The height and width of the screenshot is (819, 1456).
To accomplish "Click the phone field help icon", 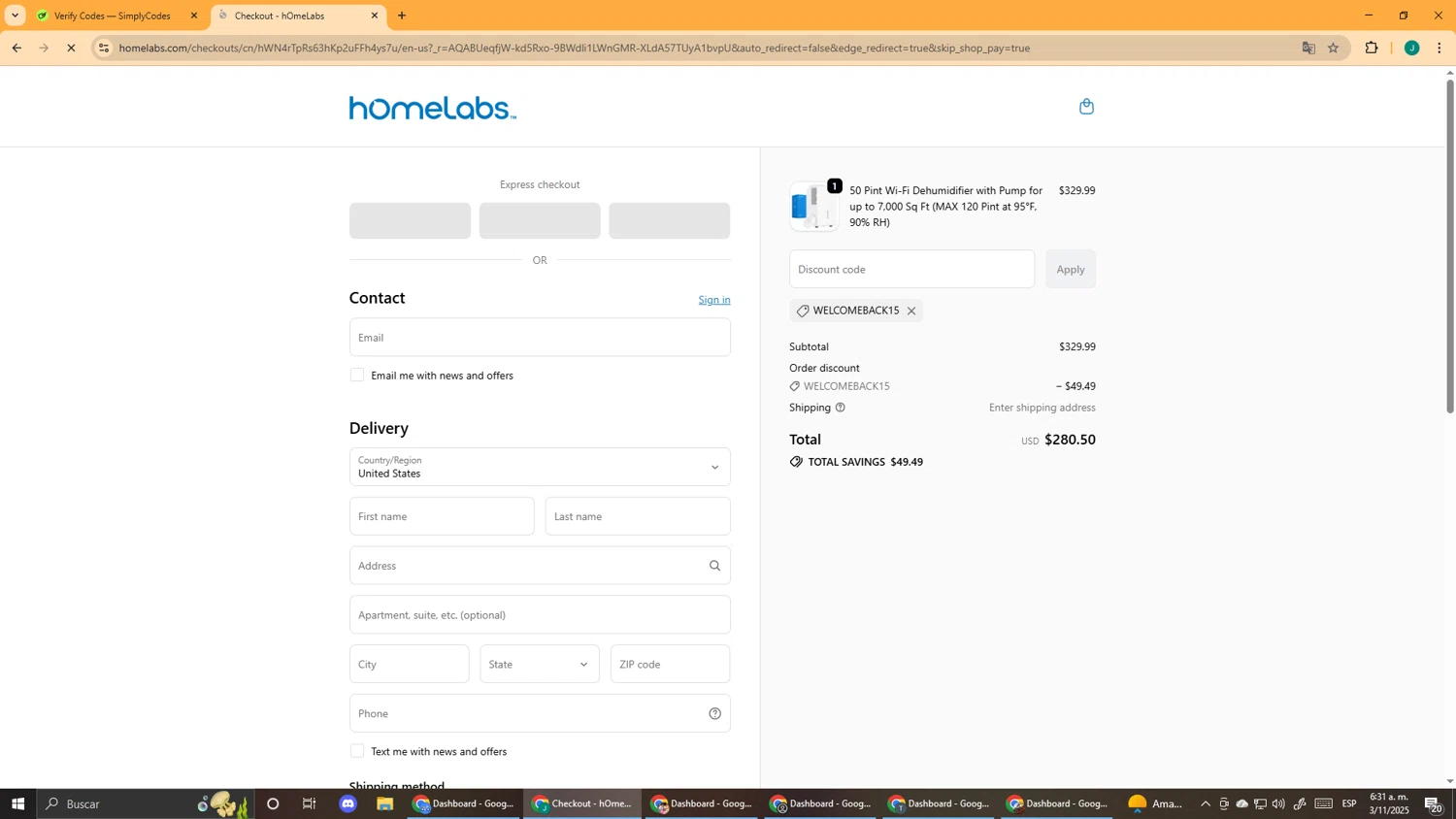I will 714,713.
